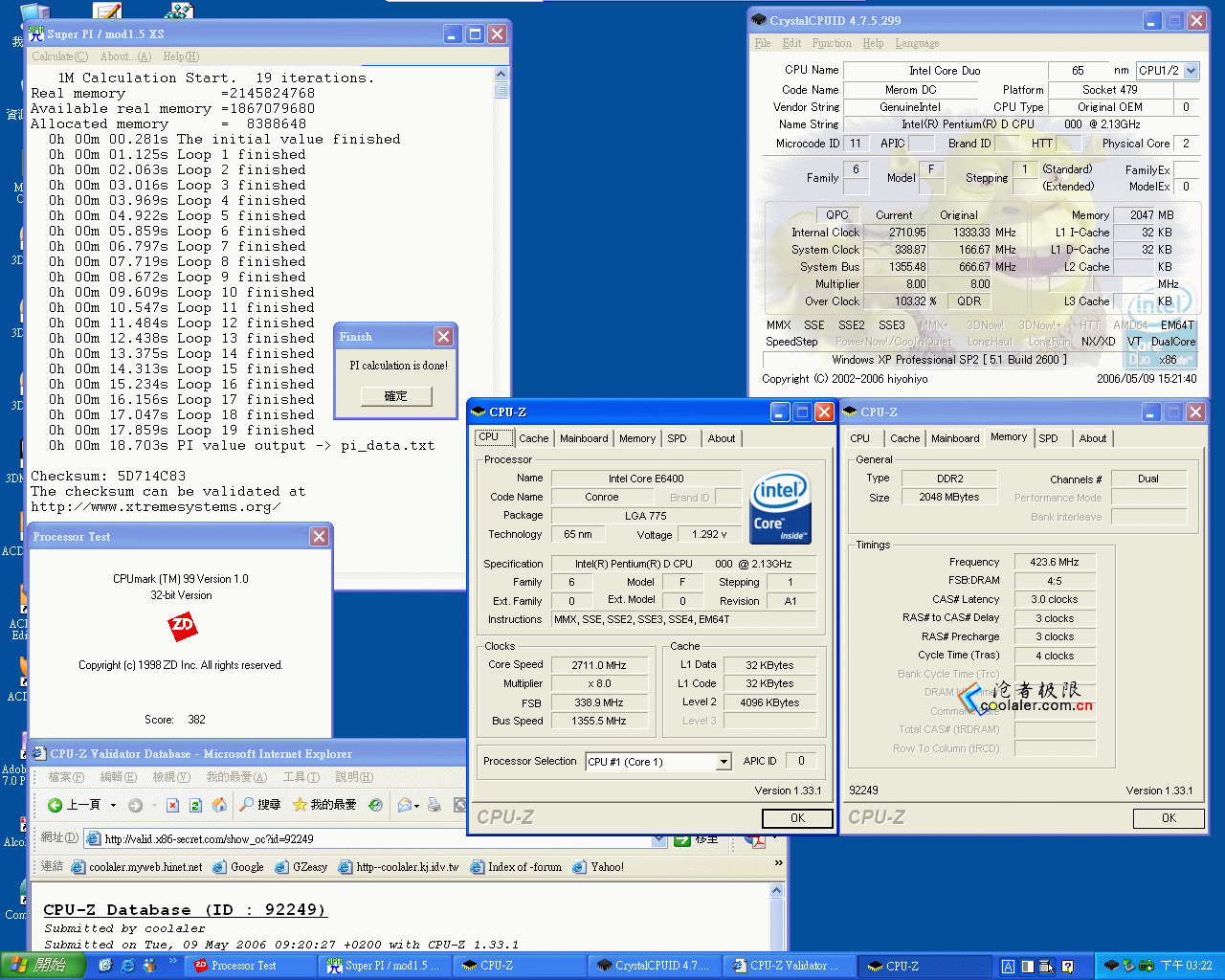Viewport: 1225px width, 980px height.
Task: Click the Intel Core inside logo in CPU-Z
Action: pyautogui.click(x=781, y=507)
